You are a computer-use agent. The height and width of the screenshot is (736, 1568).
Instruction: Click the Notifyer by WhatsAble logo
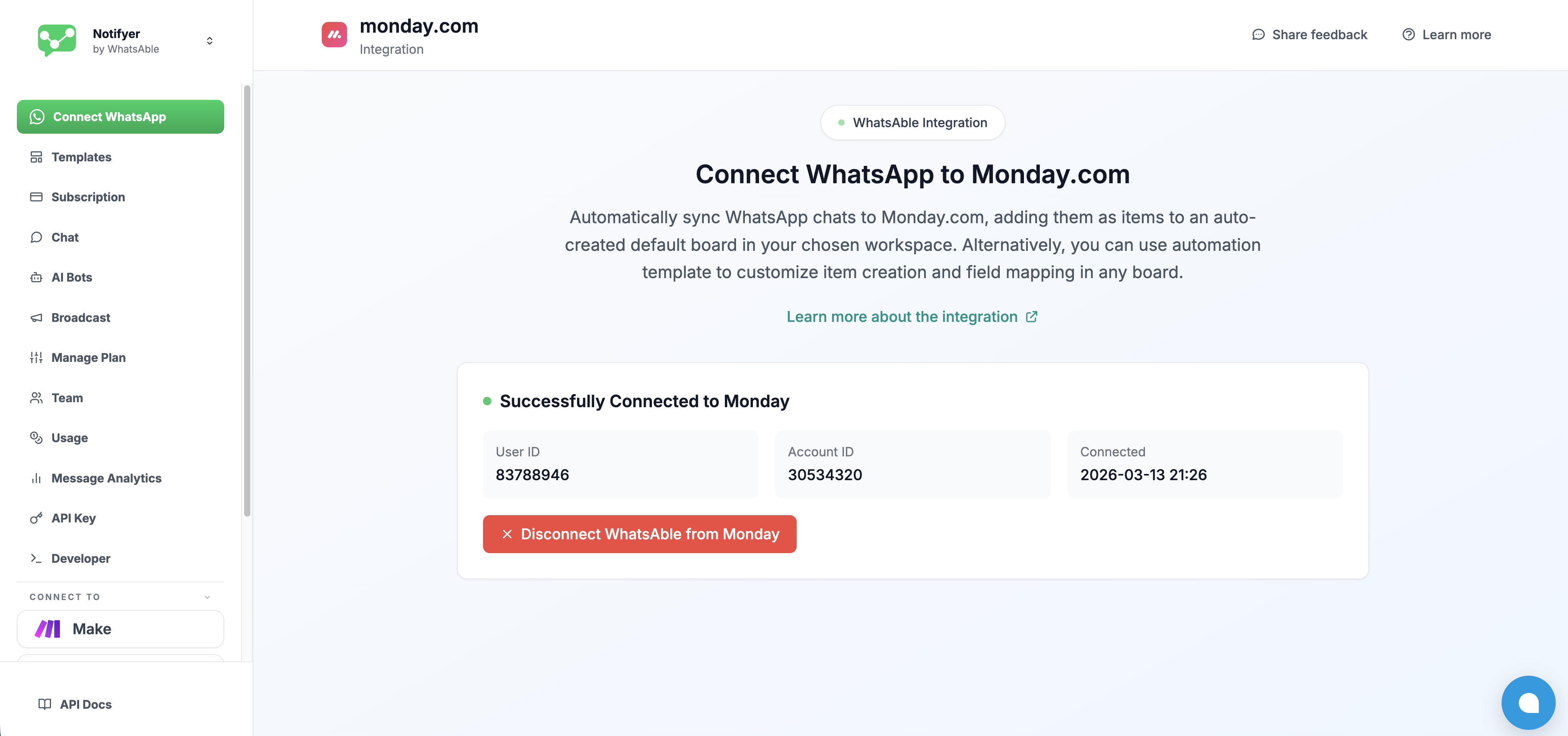(x=56, y=40)
